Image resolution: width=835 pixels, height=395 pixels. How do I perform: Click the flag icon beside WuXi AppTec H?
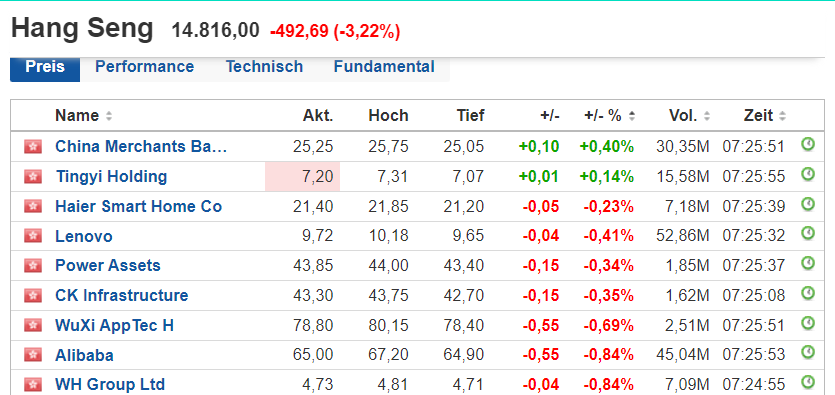click(32, 325)
